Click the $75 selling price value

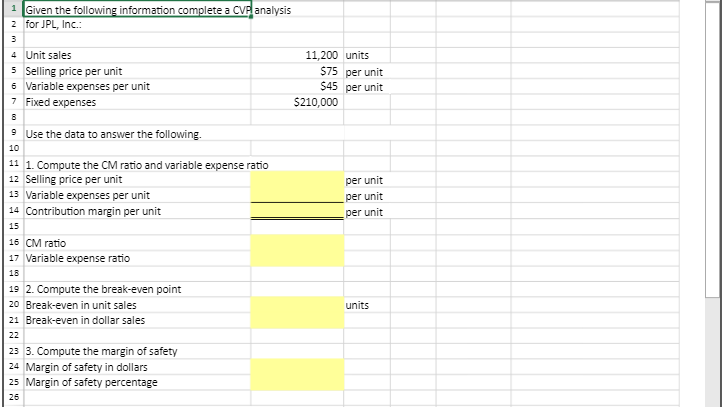tap(297, 71)
